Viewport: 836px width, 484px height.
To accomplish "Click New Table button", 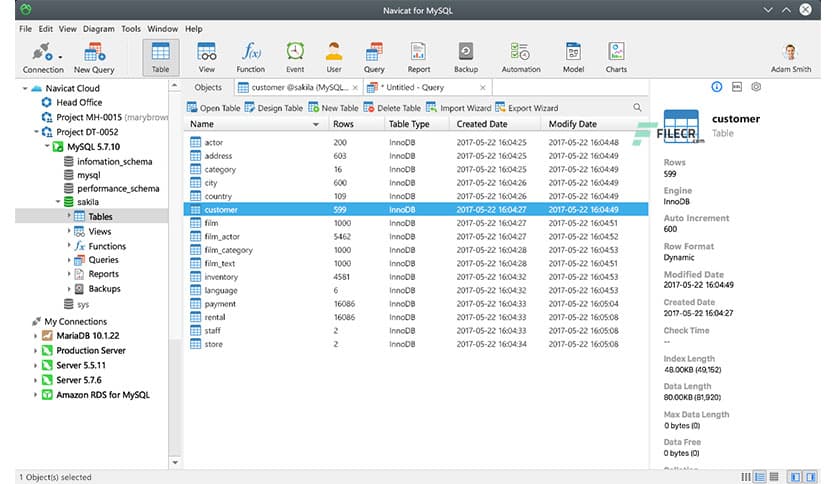I will tap(333, 108).
